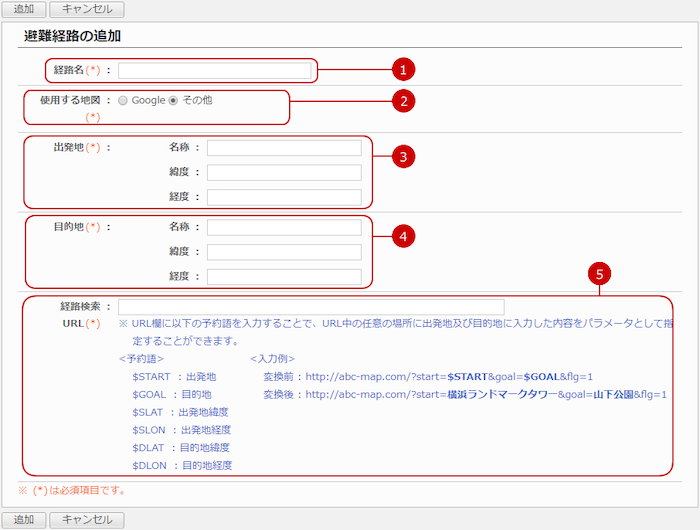Screen dimensions: 700x530
Task: Select the その他 map radio button
Action: pyautogui.click(x=173, y=100)
